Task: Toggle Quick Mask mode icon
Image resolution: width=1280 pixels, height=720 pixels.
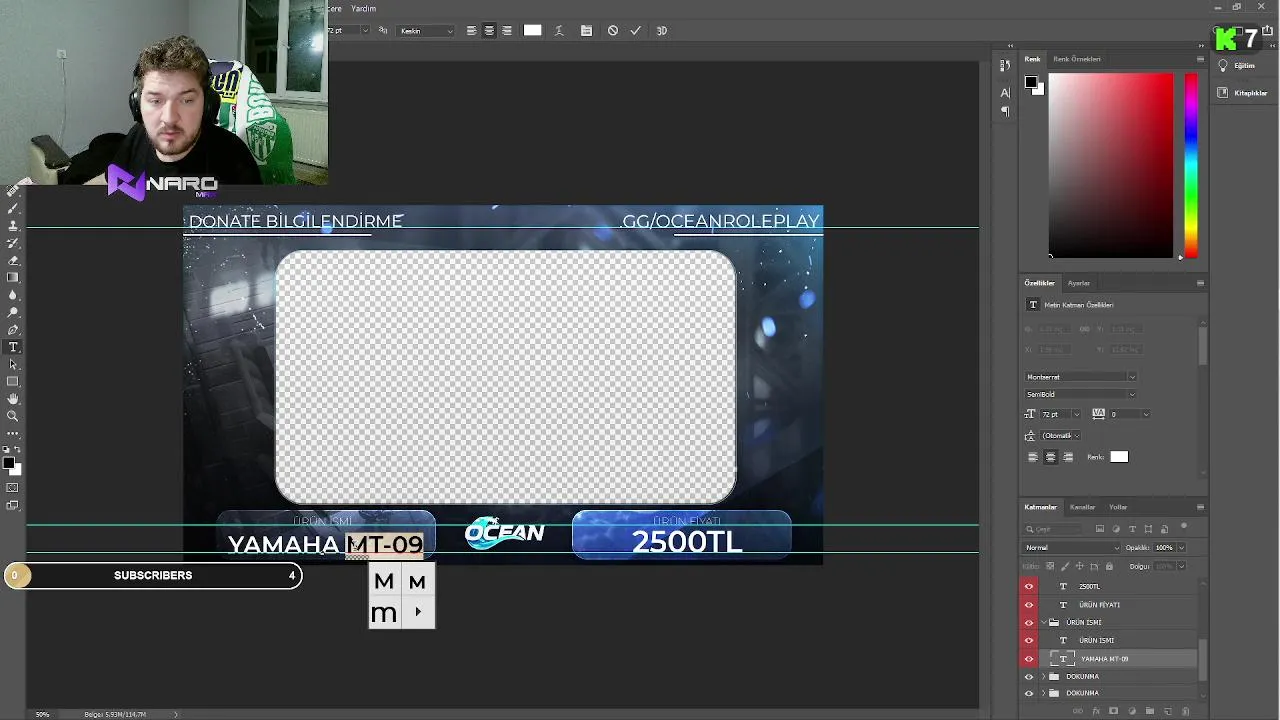Action: [13, 488]
